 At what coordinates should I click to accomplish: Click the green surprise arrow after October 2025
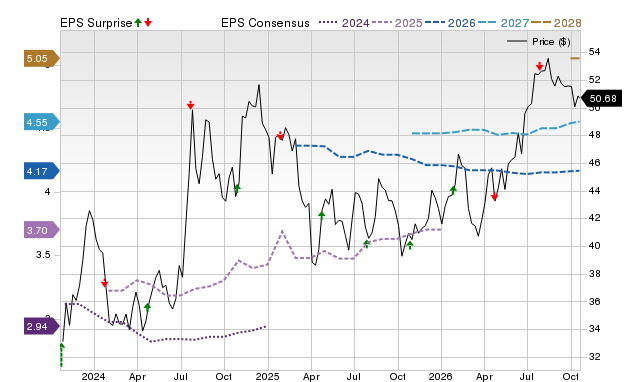(410, 245)
